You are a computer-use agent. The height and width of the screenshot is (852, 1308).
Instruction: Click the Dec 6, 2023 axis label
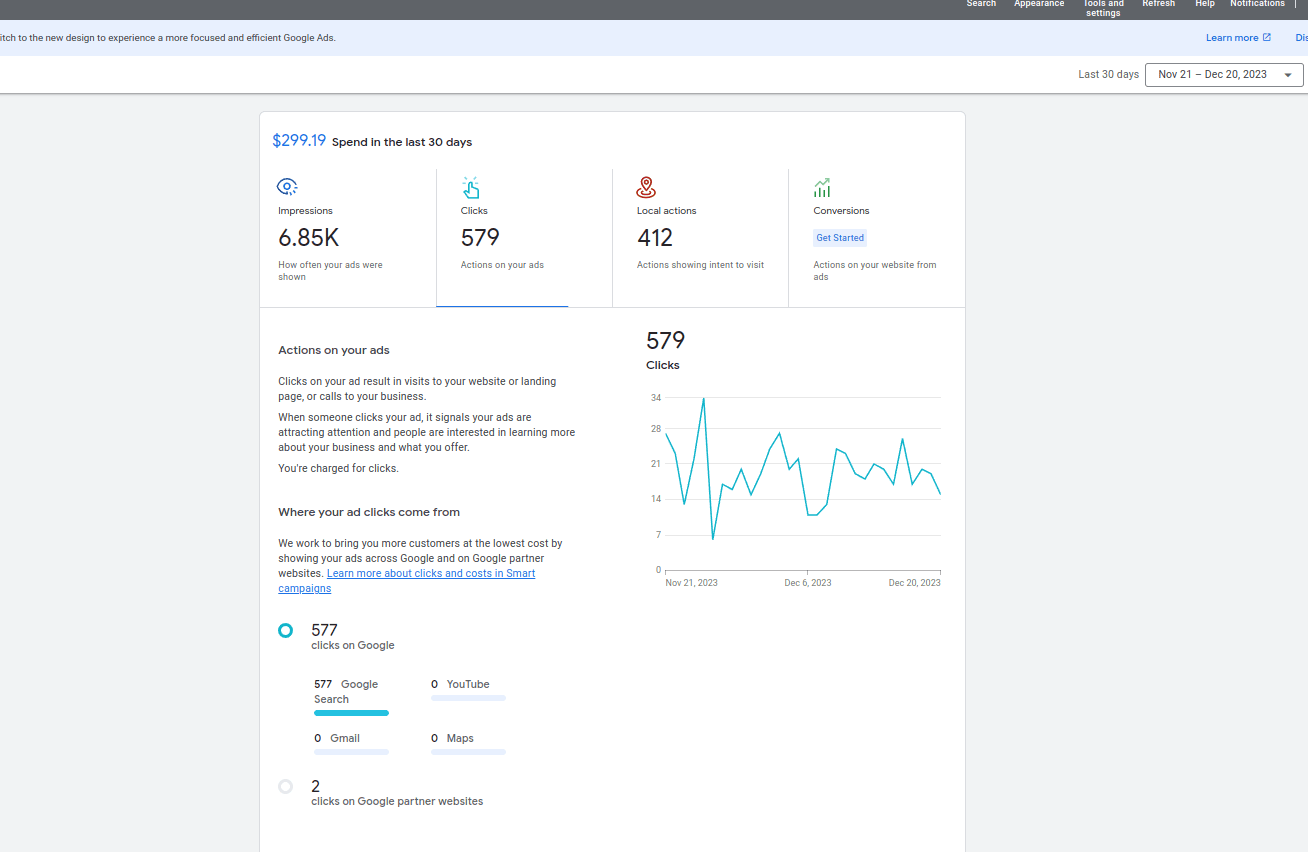[808, 583]
